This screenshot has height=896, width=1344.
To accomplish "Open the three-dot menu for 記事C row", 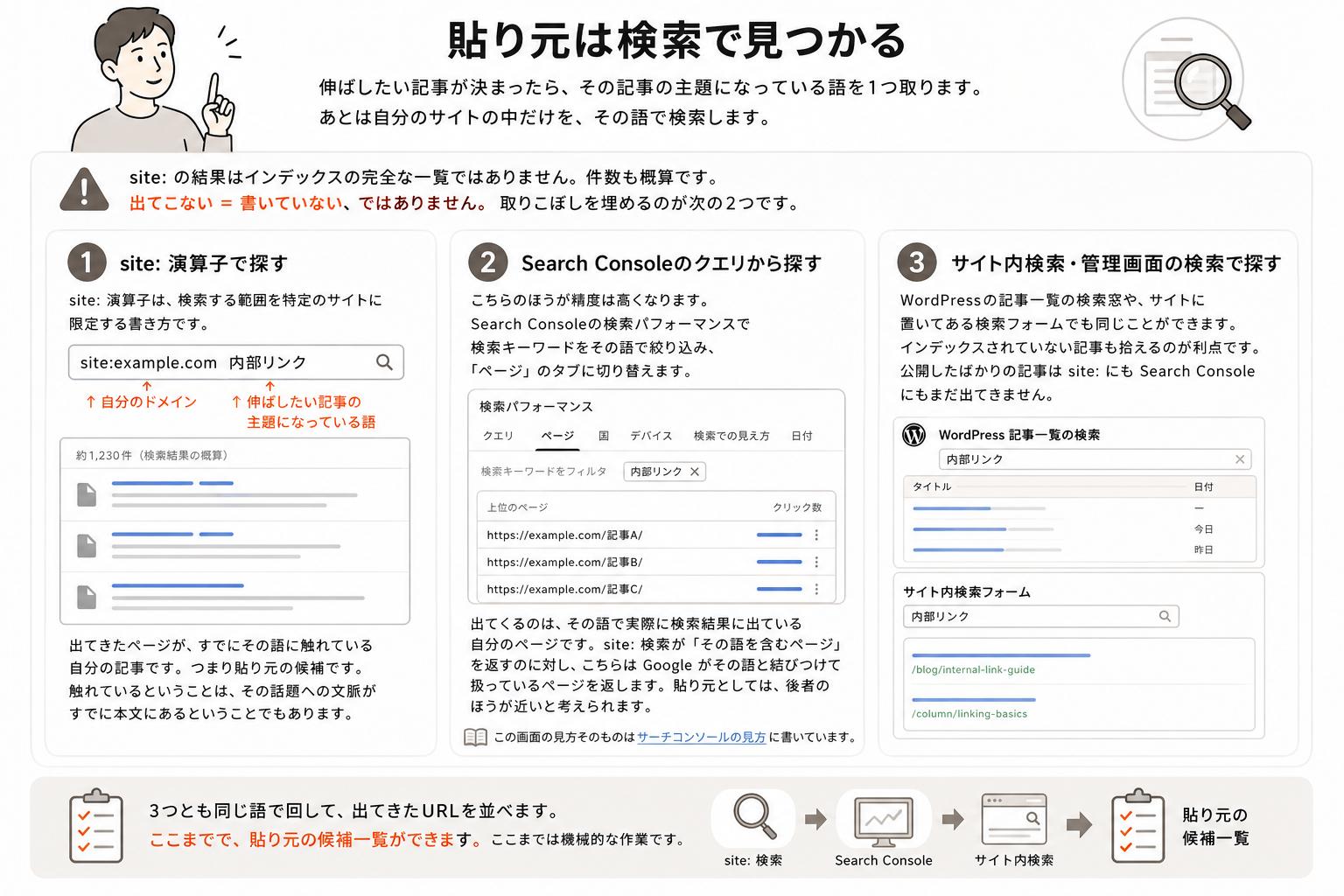I will [x=816, y=589].
